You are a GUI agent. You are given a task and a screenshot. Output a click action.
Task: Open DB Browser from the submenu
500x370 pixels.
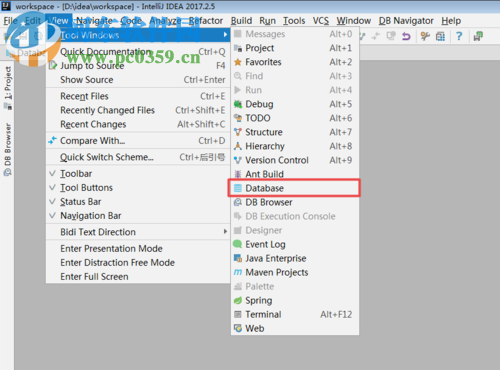295,202
